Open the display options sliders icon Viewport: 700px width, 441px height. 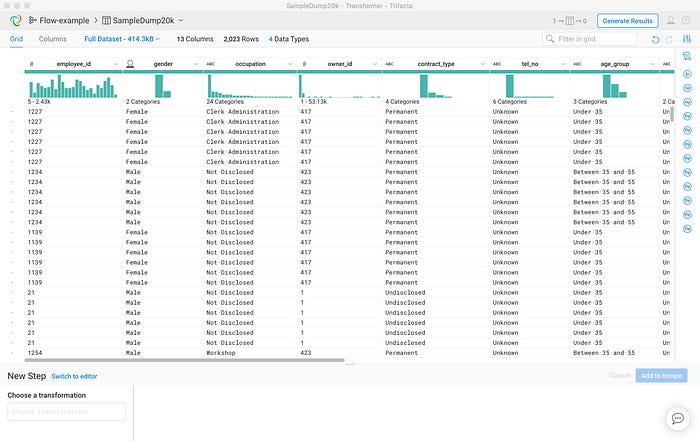click(687, 39)
